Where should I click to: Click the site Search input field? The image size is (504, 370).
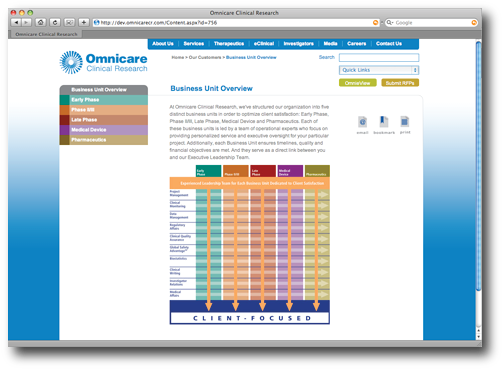(379, 58)
